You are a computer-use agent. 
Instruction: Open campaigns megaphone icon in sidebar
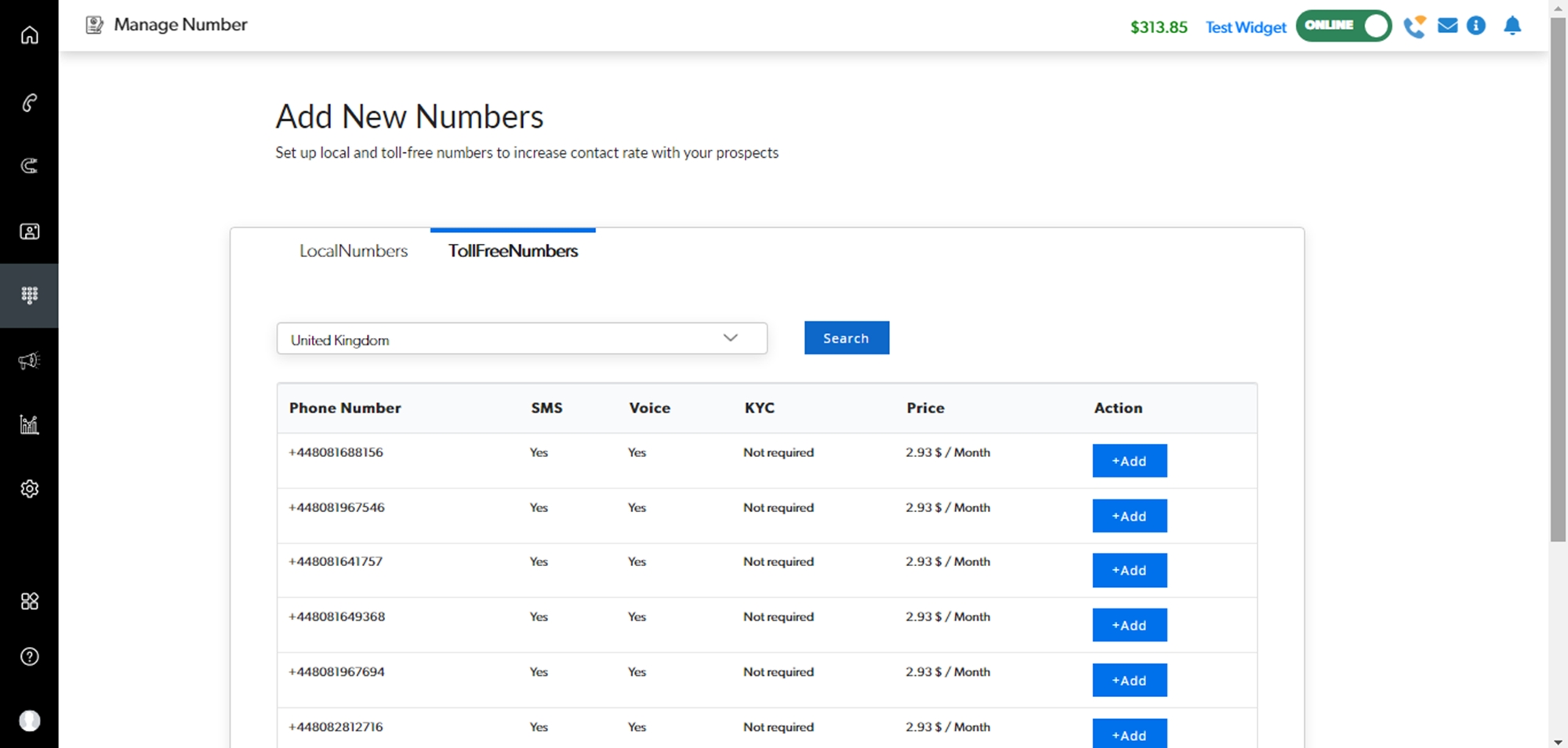tap(29, 361)
